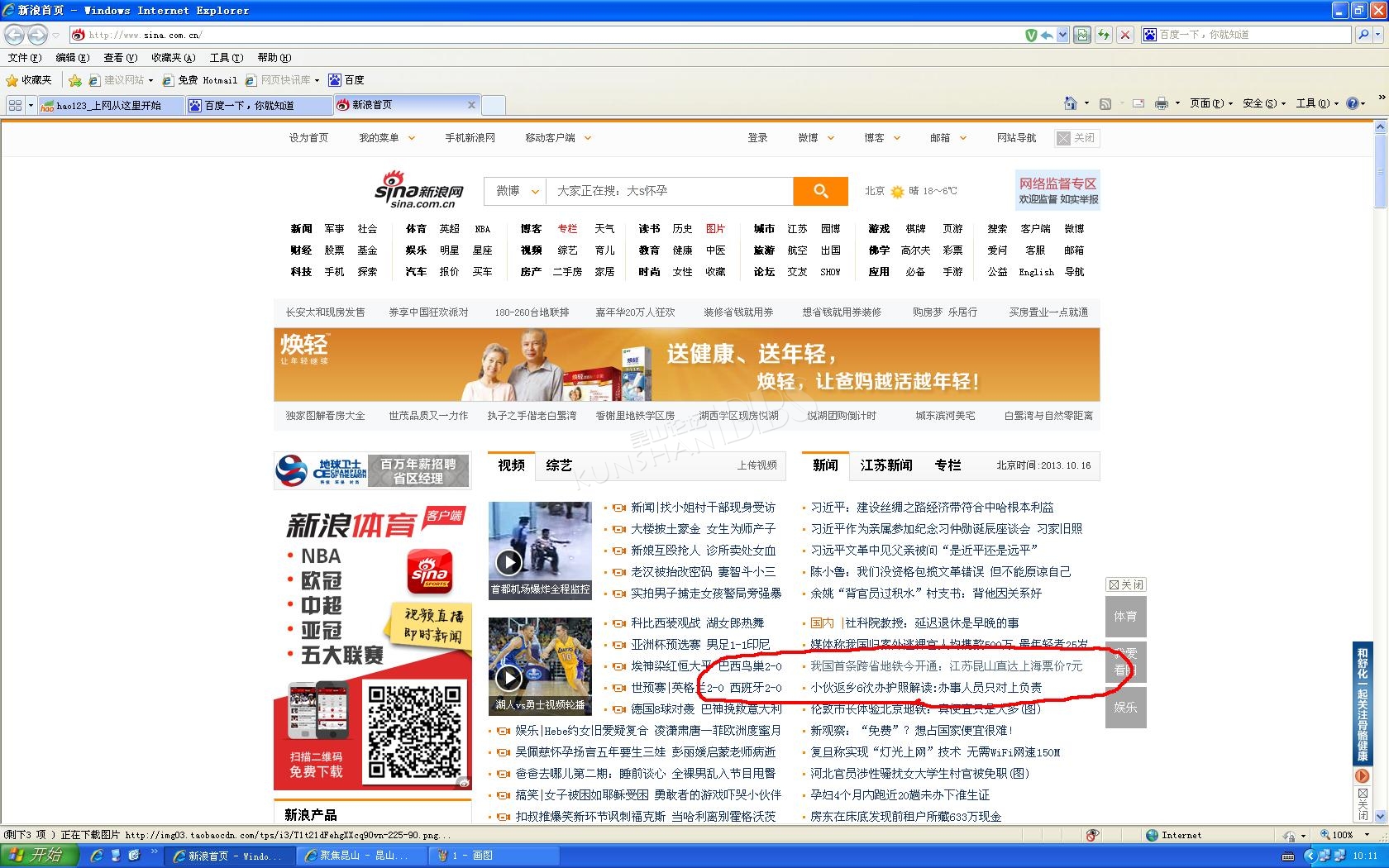Click the Windows 开始 Start button
The height and width of the screenshot is (868, 1389).
(39, 856)
